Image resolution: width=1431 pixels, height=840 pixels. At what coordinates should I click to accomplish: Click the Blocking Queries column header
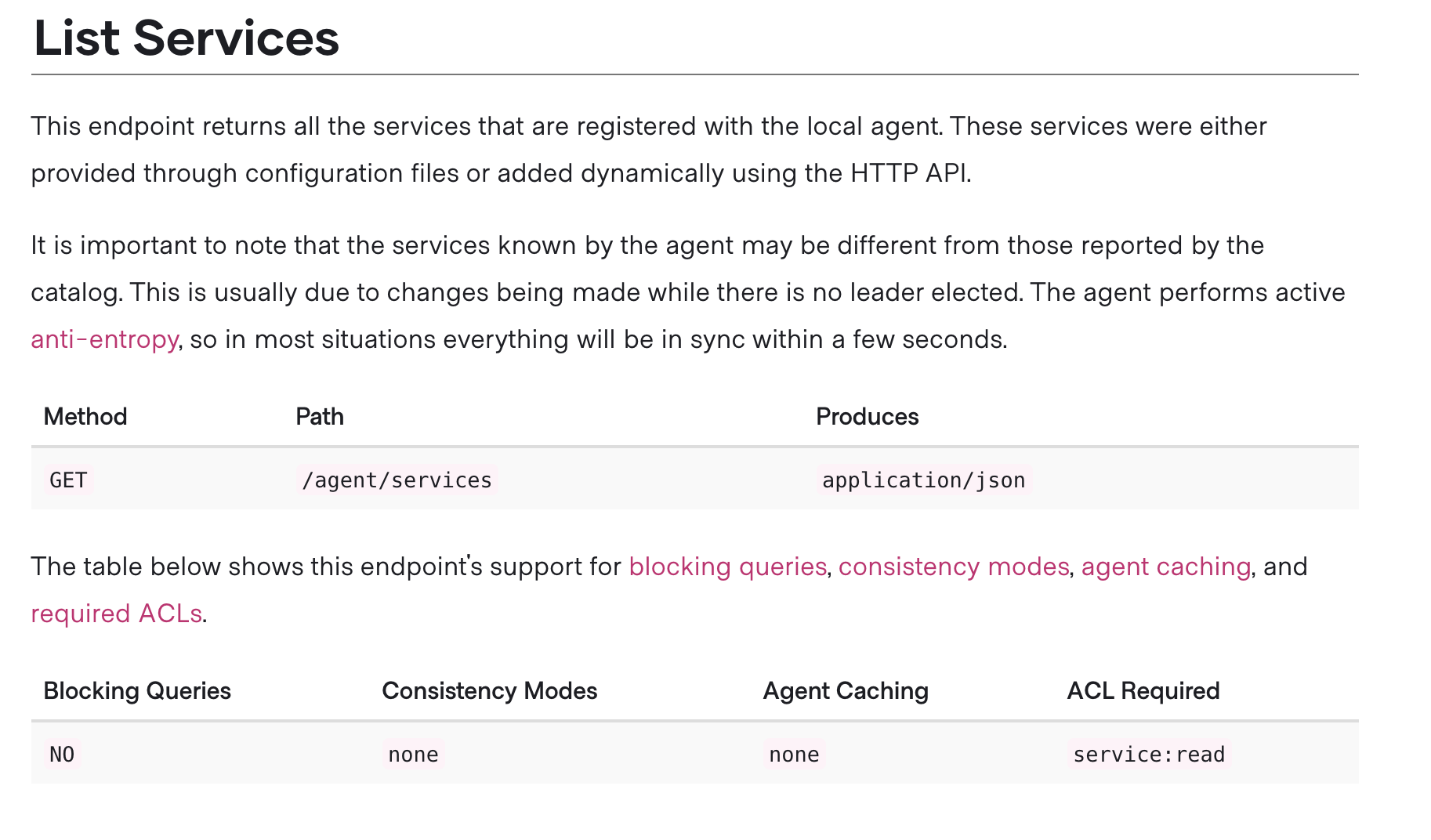click(x=137, y=690)
